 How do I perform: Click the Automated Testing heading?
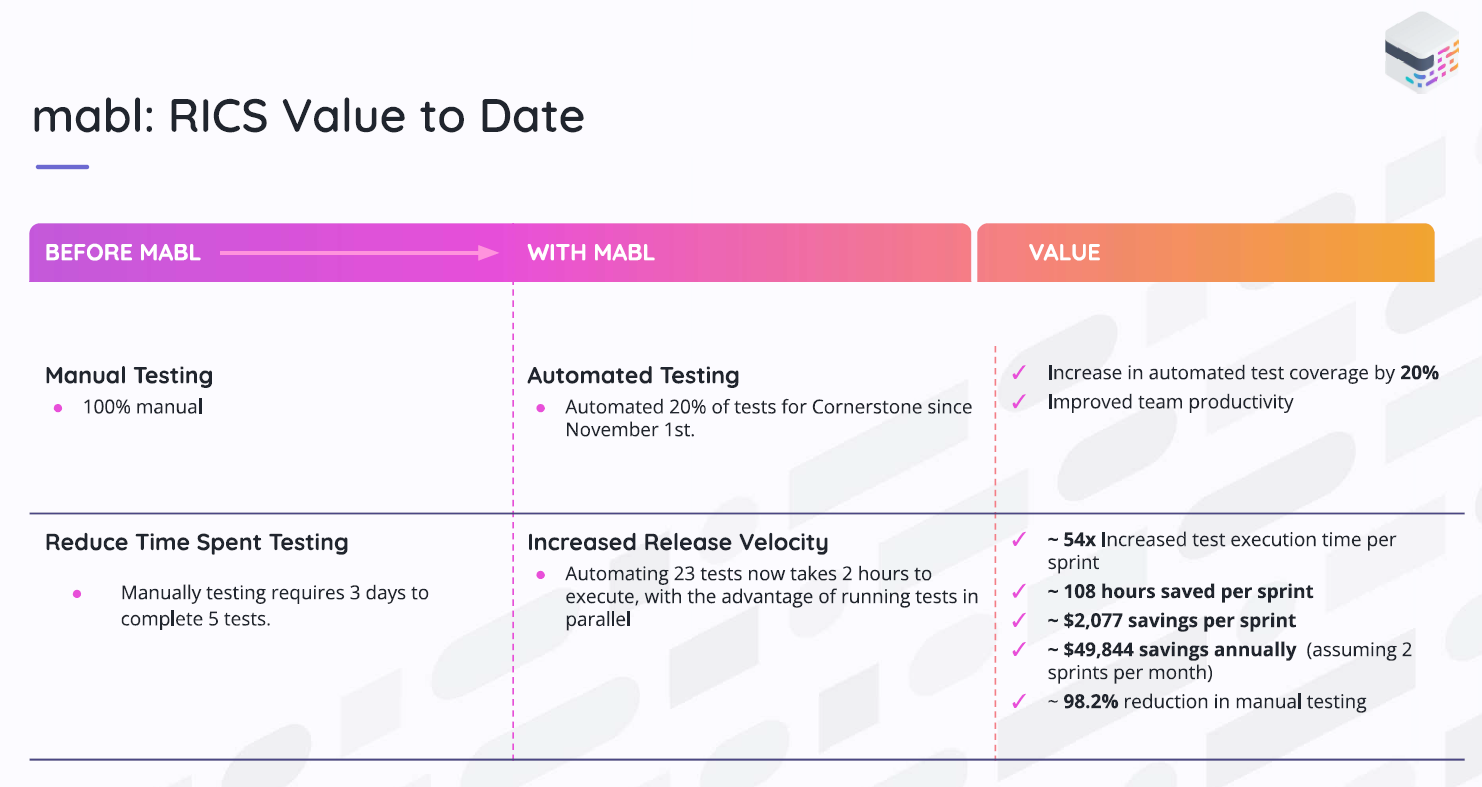tap(633, 376)
